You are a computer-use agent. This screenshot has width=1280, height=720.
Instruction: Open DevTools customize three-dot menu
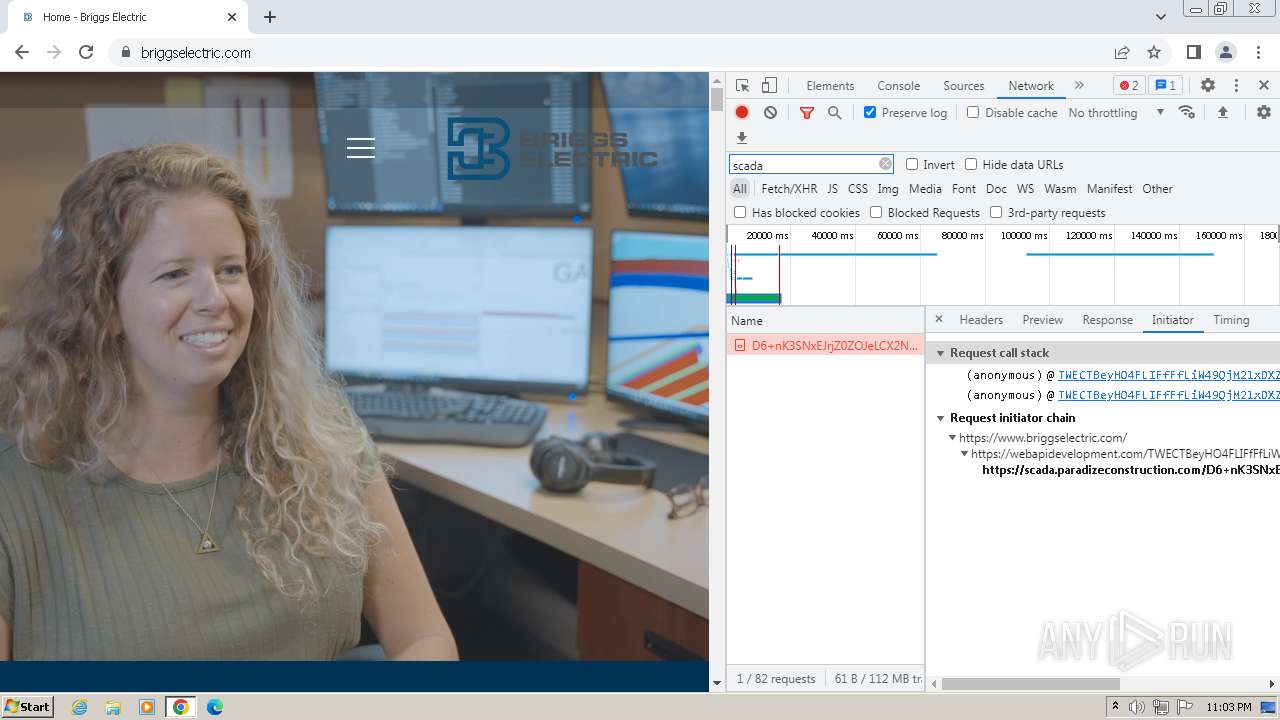(x=1236, y=86)
